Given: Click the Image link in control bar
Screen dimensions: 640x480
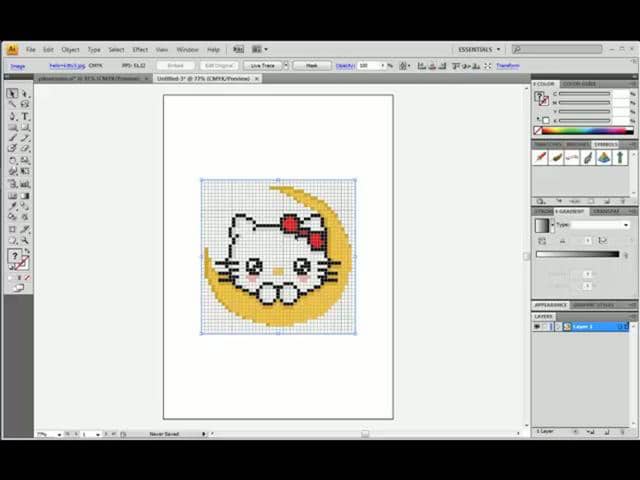Looking at the screenshot, I should (18, 66).
